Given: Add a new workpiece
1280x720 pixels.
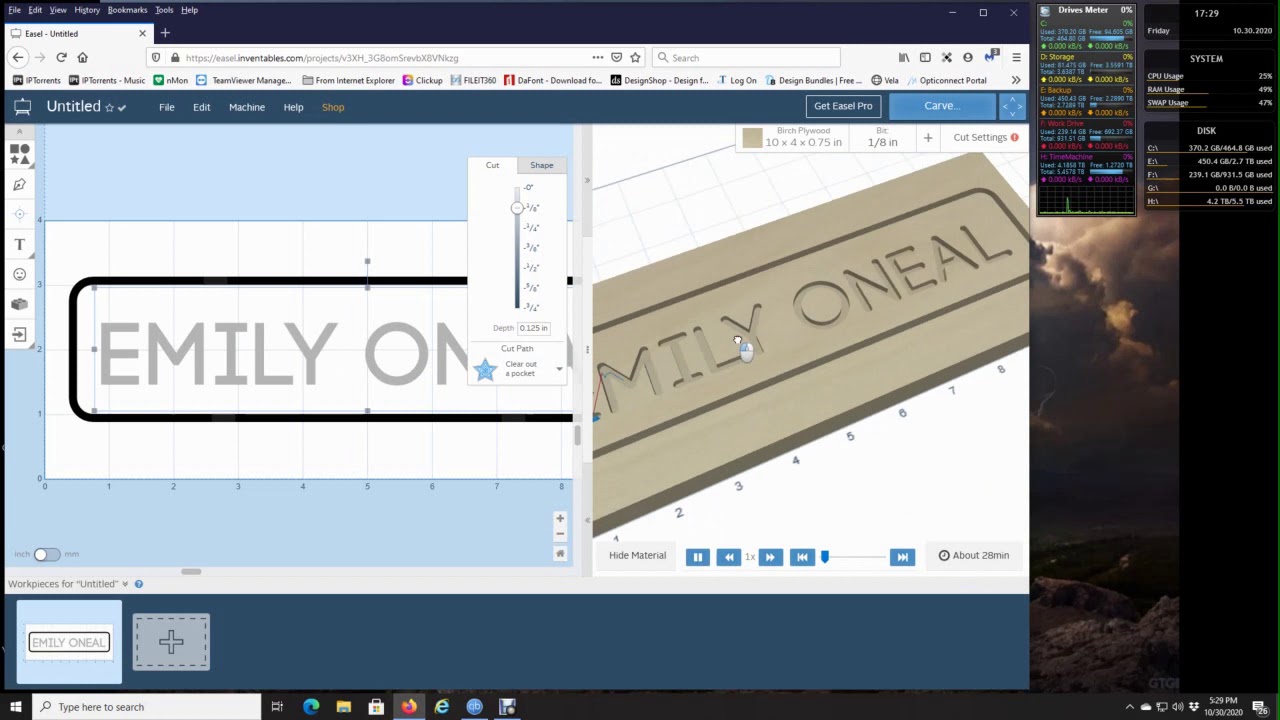Looking at the screenshot, I should point(171,642).
